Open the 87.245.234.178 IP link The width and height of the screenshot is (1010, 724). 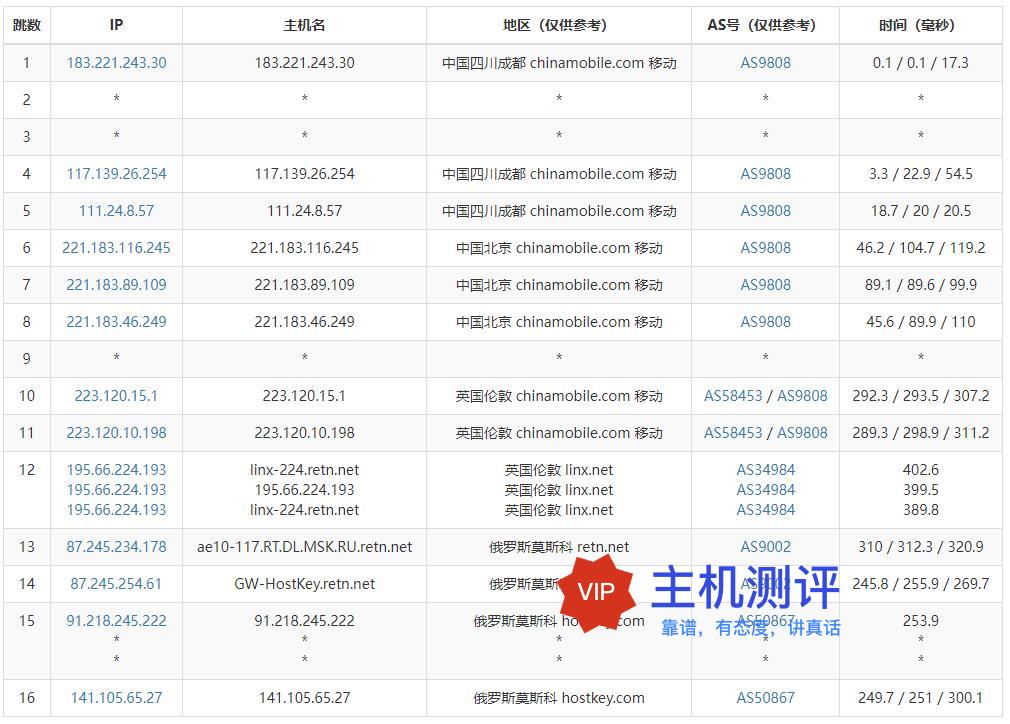117,547
